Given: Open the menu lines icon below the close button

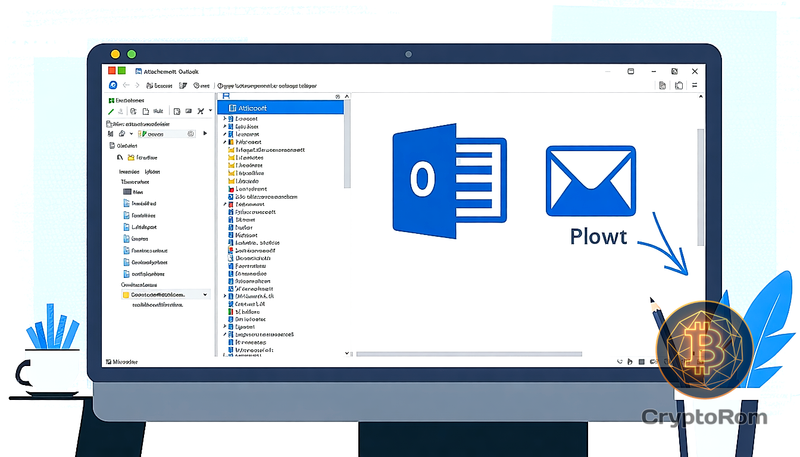Looking at the screenshot, I should (x=694, y=85).
